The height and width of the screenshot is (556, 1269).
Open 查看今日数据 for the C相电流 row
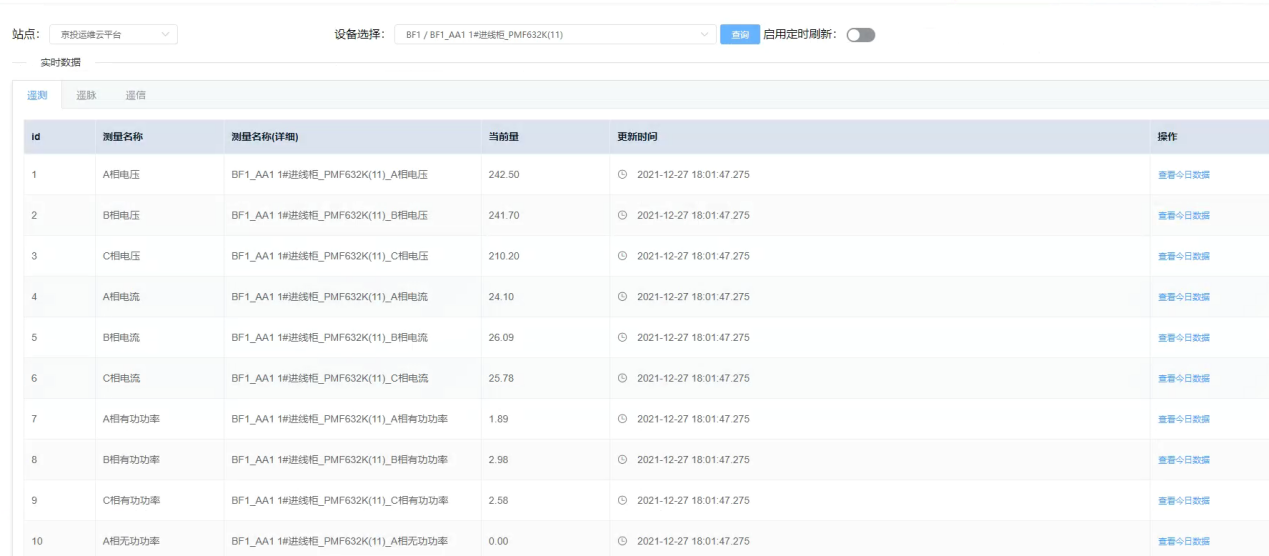1183,378
